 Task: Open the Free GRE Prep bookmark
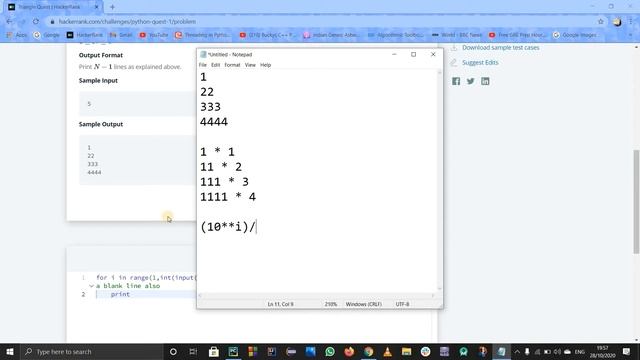[x=518, y=35]
